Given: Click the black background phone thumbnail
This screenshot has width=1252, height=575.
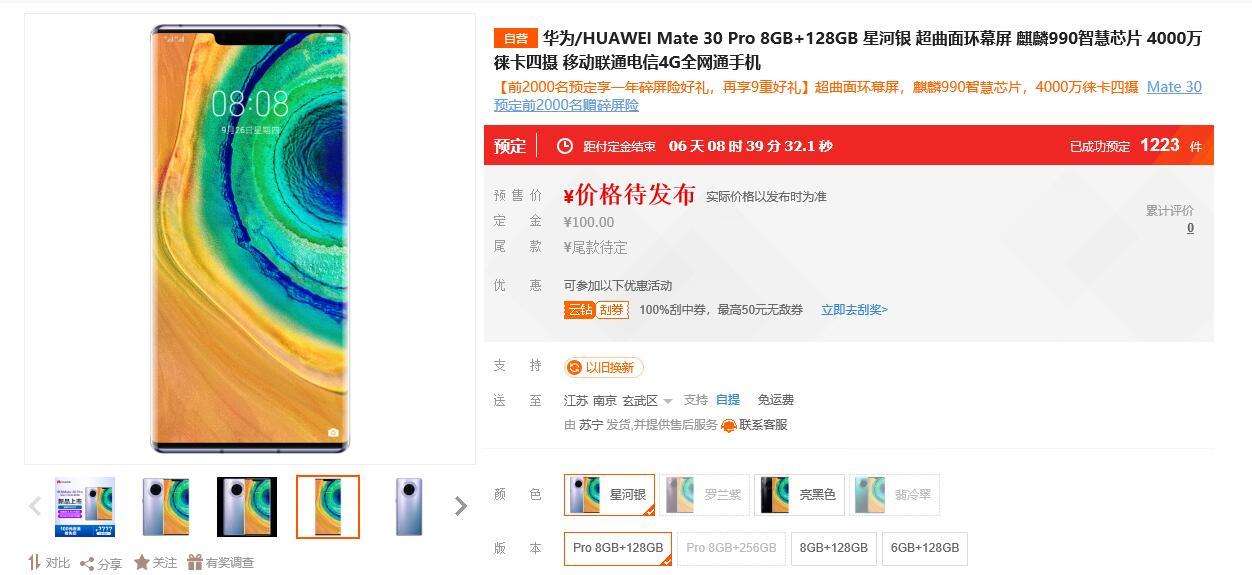Looking at the screenshot, I should tap(247, 507).
